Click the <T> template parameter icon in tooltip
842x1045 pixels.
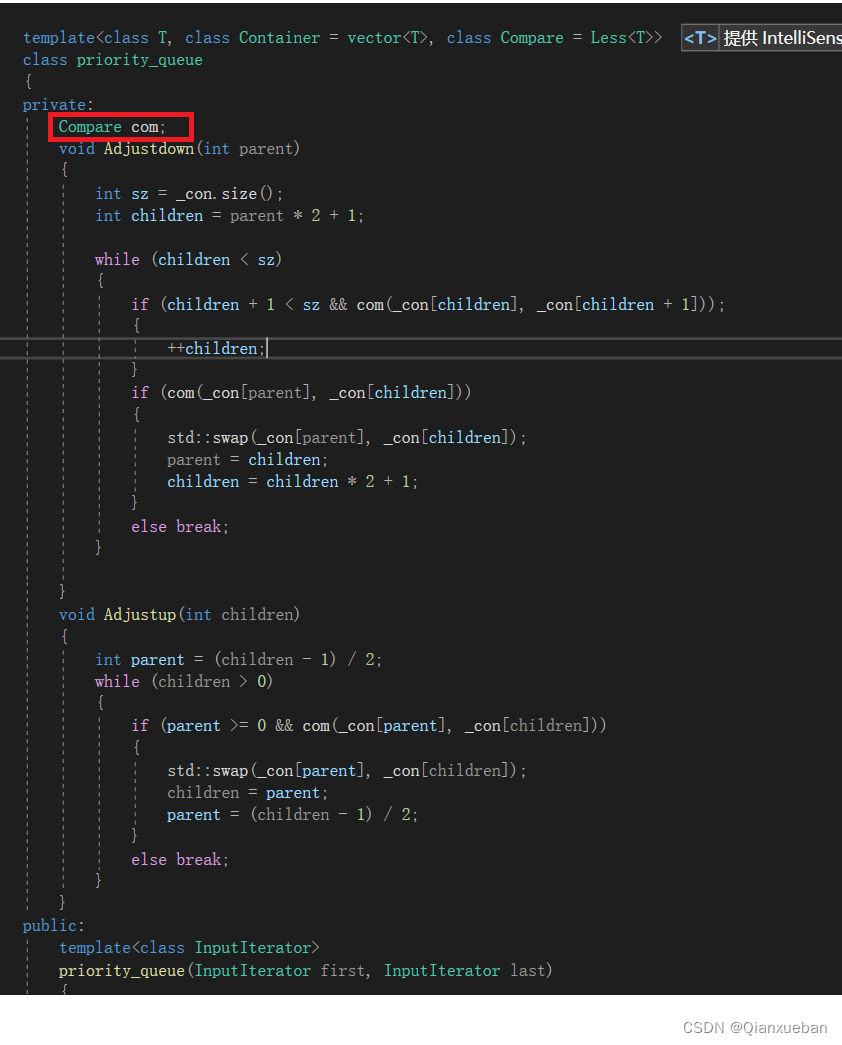coord(698,37)
